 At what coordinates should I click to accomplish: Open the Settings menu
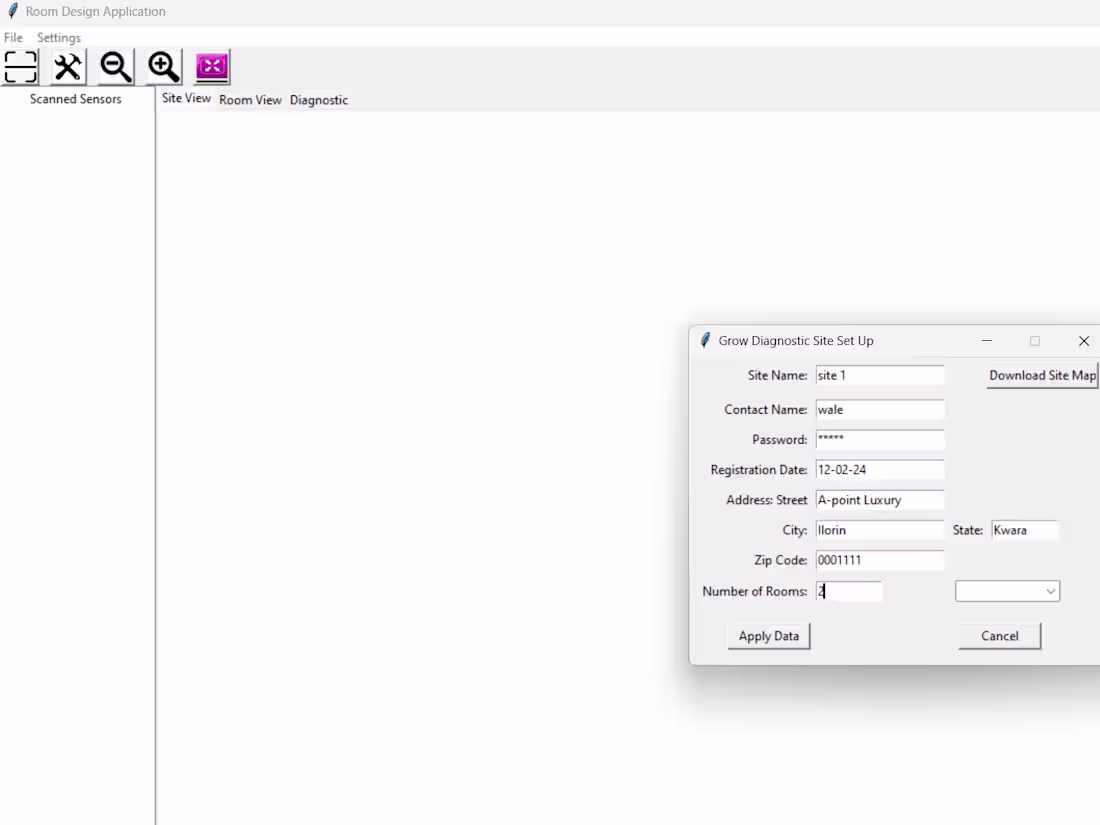[x=59, y=38]
